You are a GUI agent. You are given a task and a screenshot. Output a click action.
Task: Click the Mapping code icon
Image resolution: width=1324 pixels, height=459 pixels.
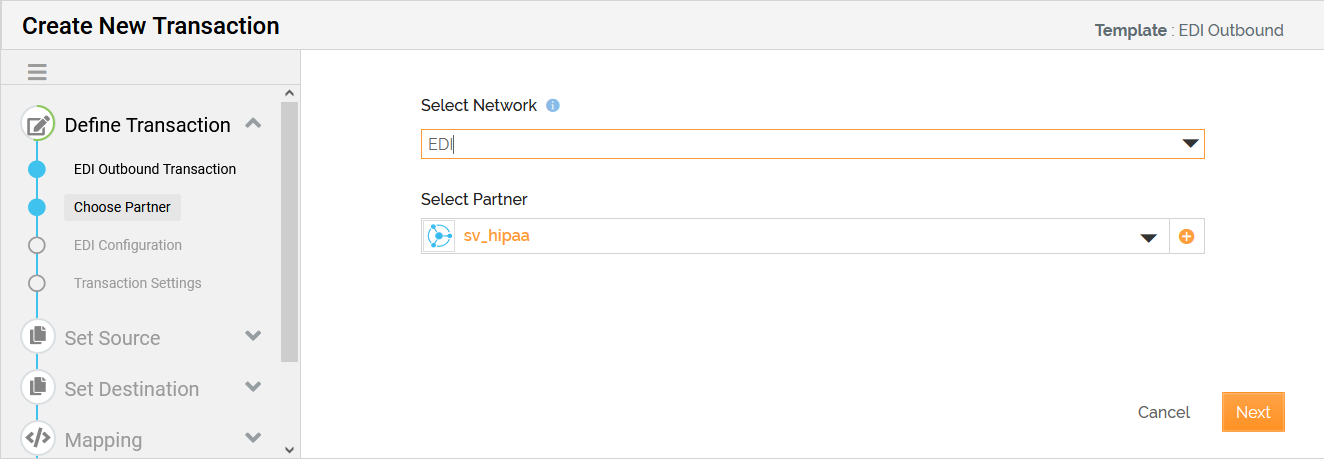(38, 439)
